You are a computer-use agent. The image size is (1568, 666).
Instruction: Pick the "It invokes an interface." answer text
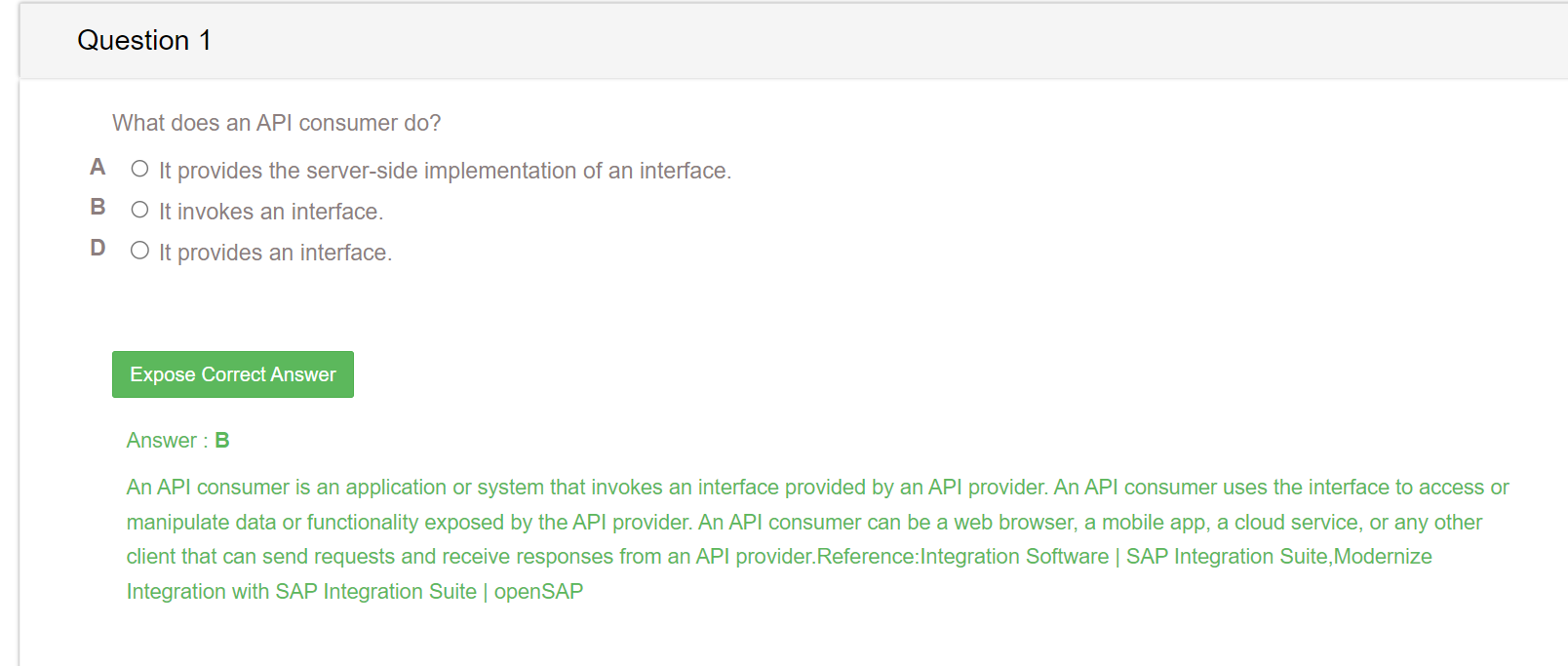click(x=271, y=212)
